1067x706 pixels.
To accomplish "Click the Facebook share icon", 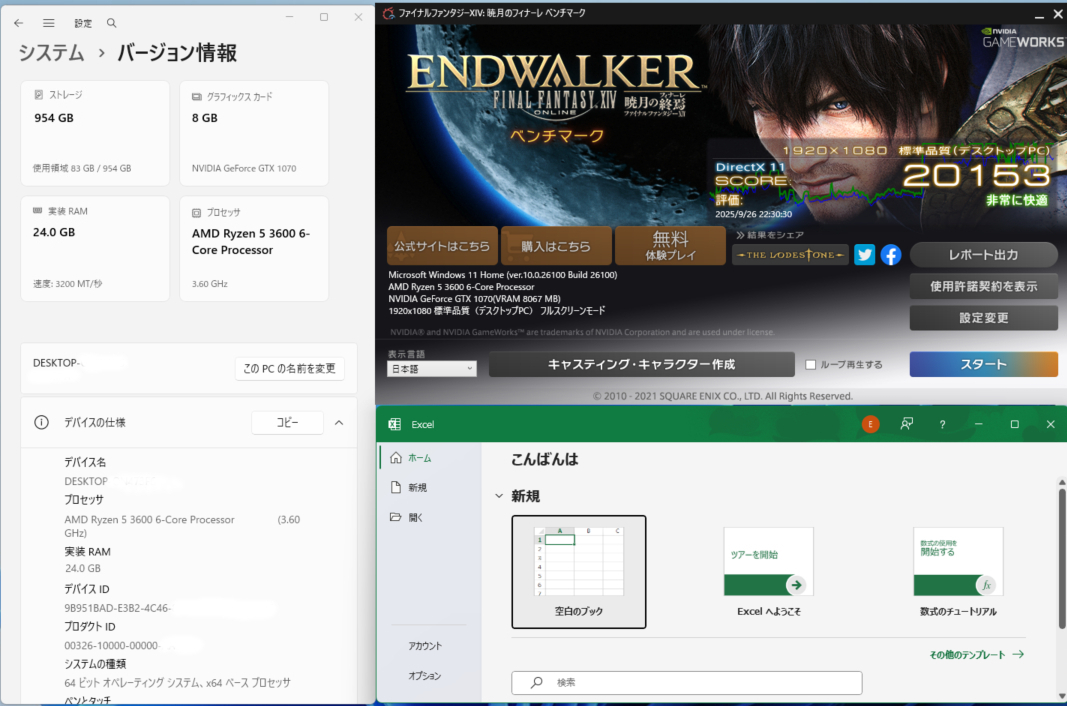I will tap(890, 254).
